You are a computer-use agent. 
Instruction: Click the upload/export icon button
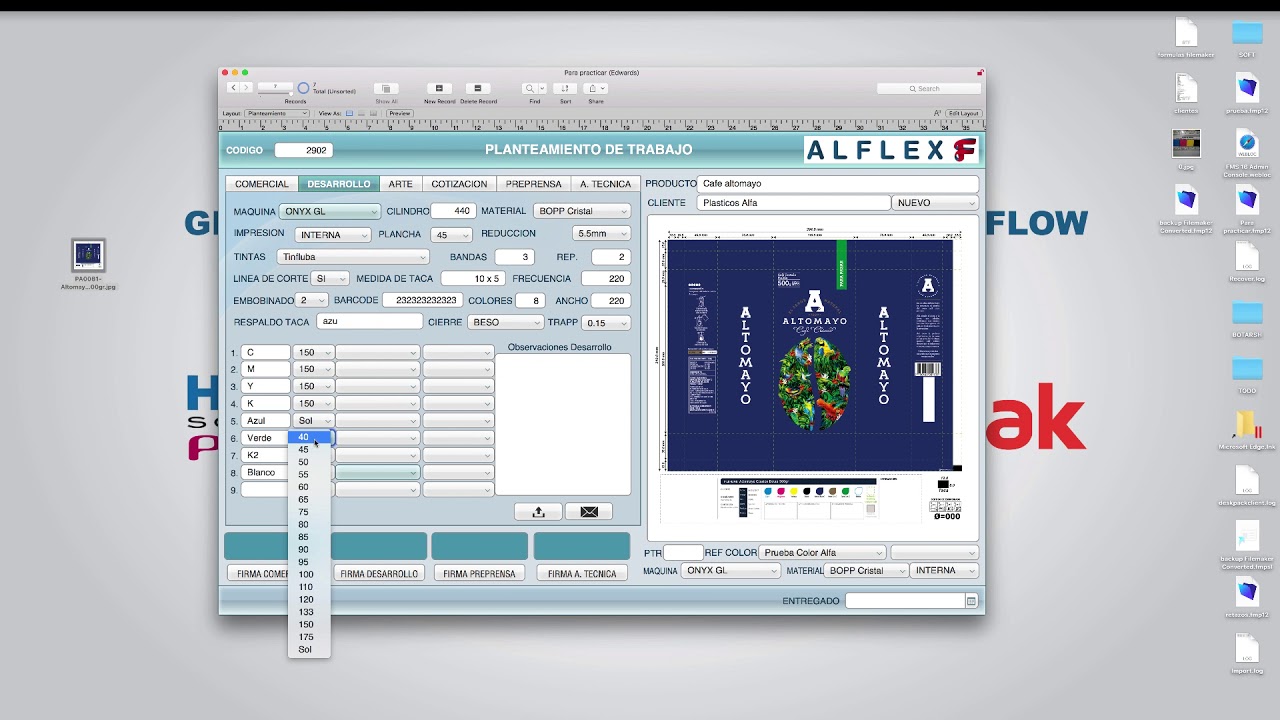point(538,512)
